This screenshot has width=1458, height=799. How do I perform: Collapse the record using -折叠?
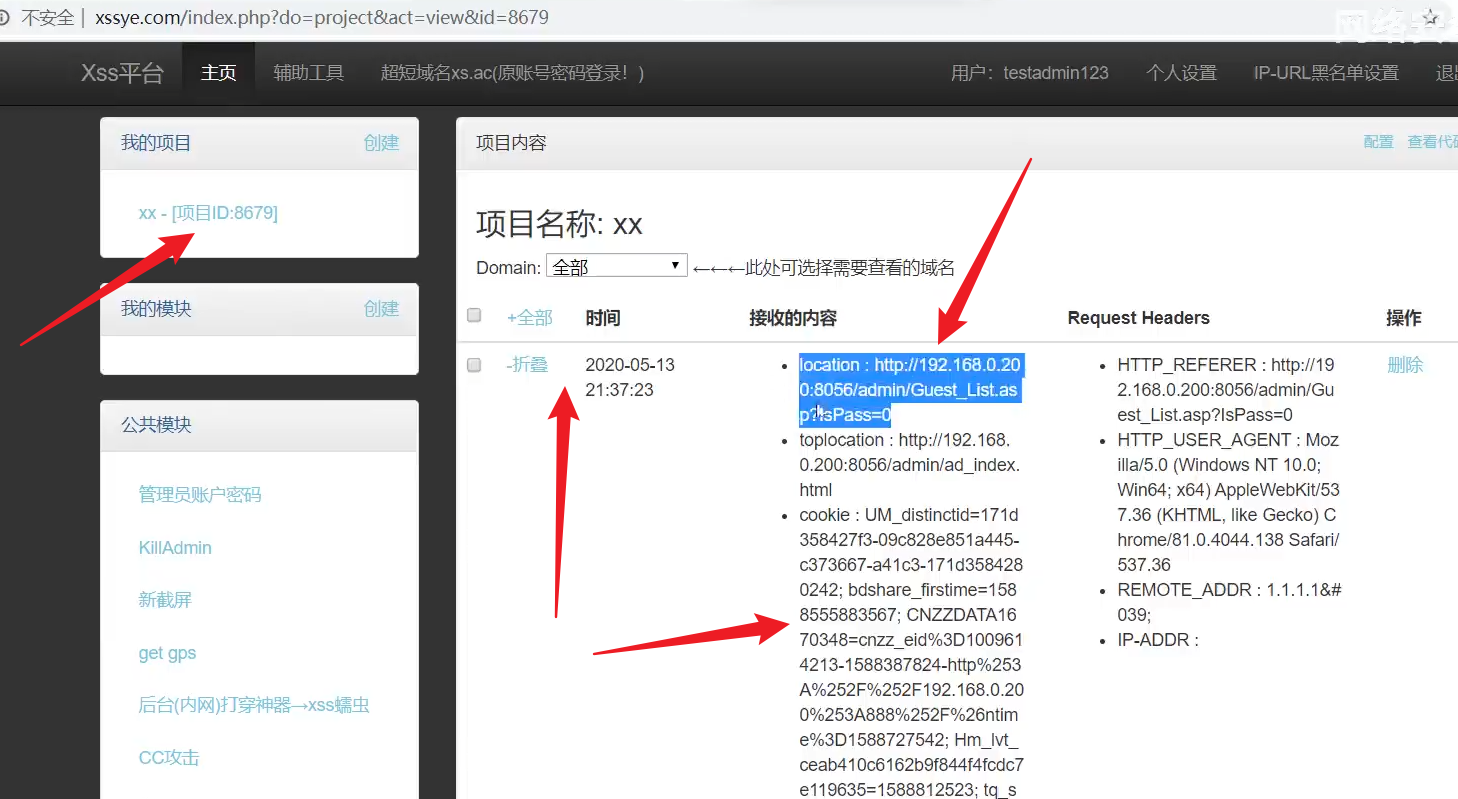click(527, 365)
